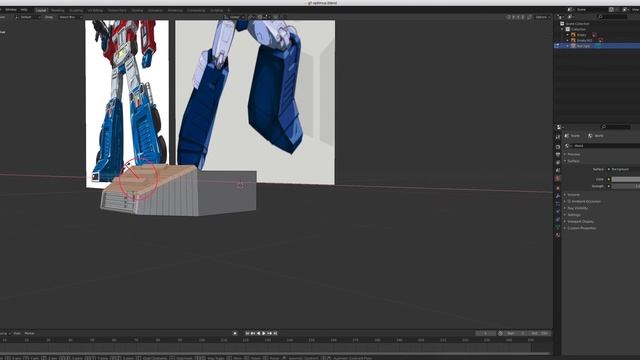Open the Help menu
This screenshot has width=640, height=360.
tap(24, 9)
